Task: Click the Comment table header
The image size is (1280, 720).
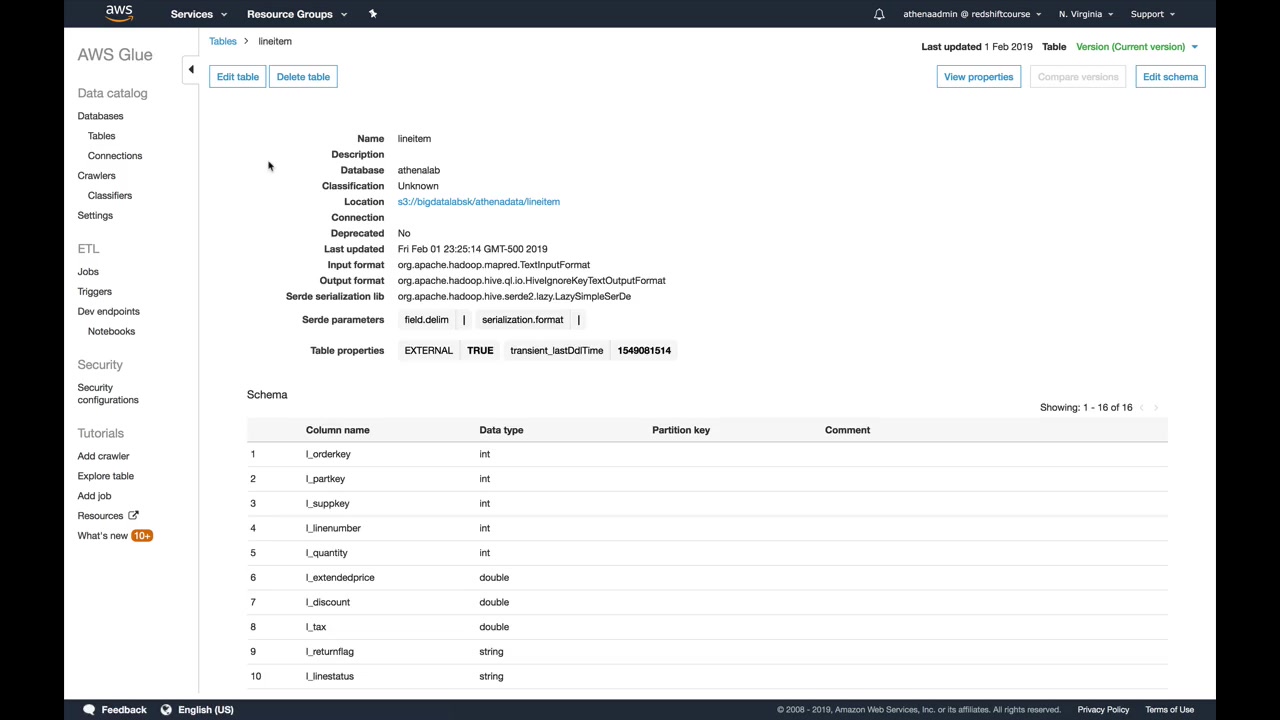Action: pos(847,430)
